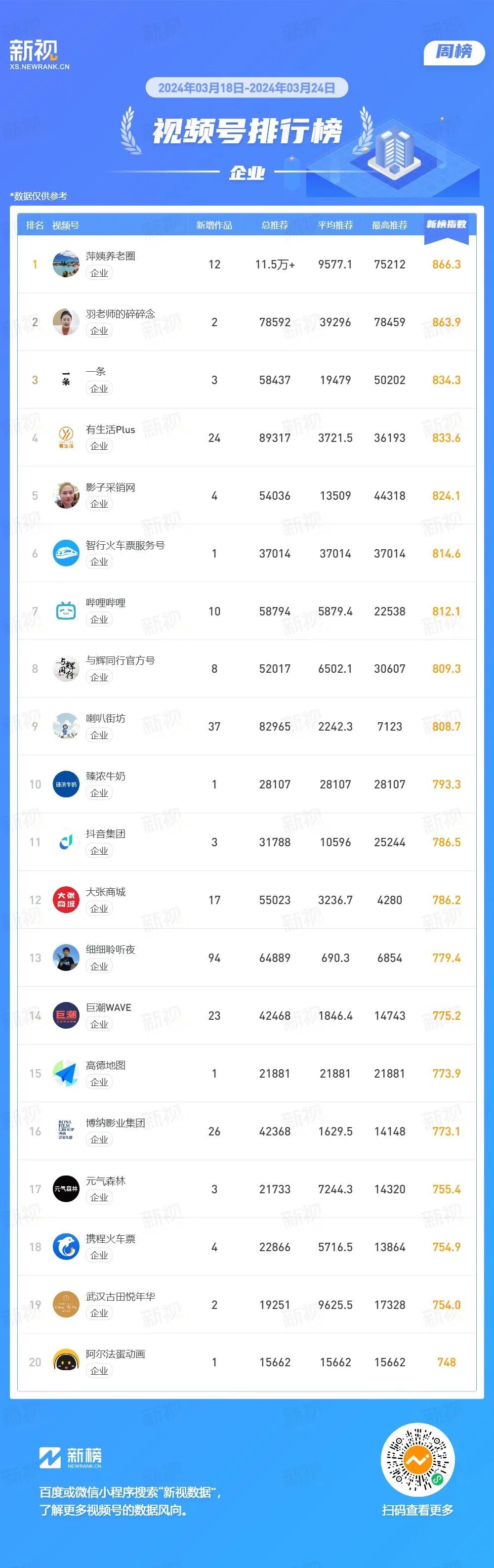
Task: Select the 周榜 weekly ranking badge
Action: (454, 52)
